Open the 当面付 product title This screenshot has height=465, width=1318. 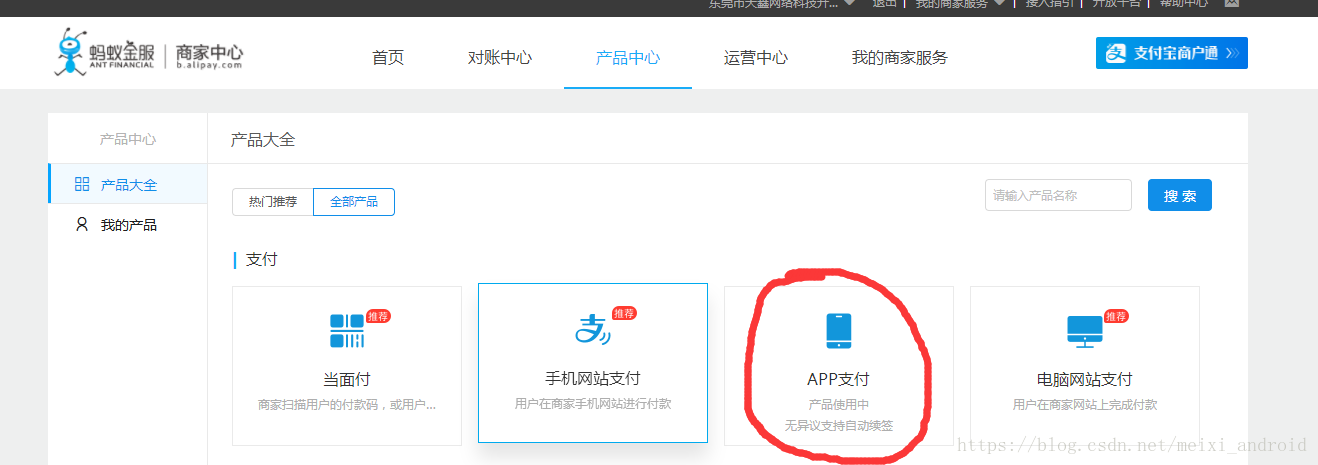[x=347, y=380]
